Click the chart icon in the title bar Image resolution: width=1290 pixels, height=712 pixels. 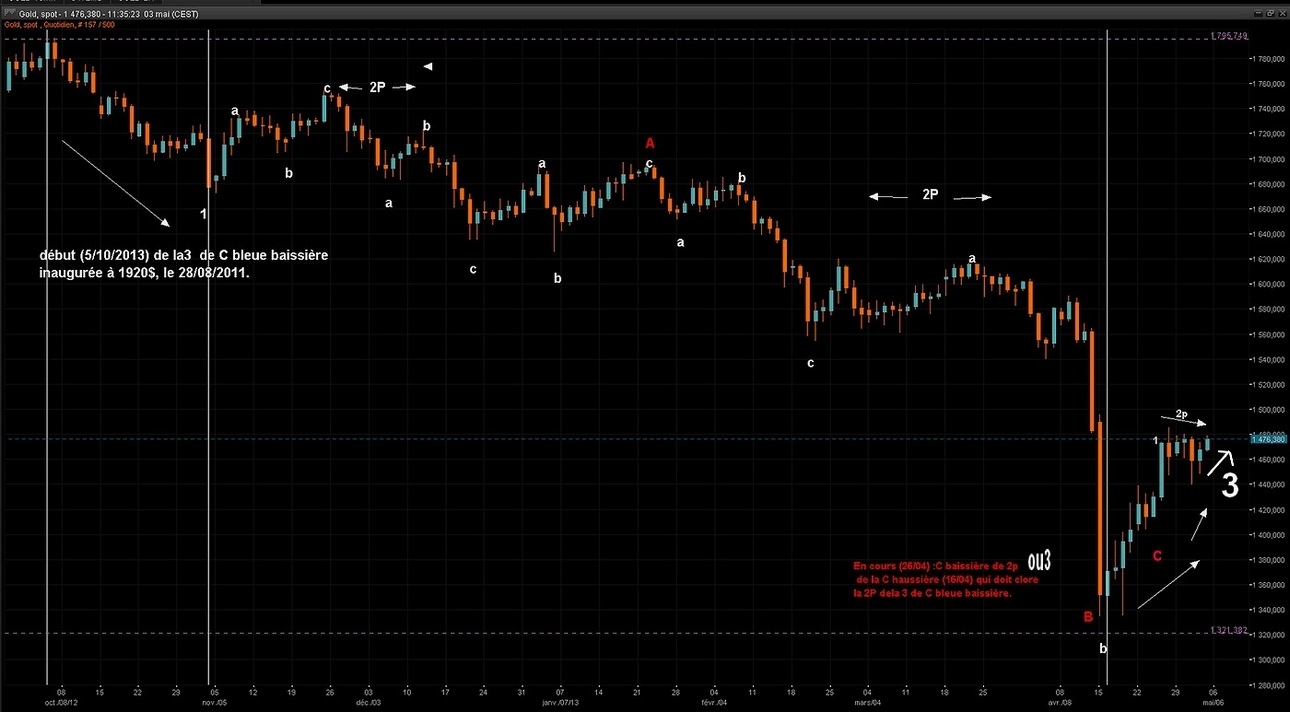(9, 14)
